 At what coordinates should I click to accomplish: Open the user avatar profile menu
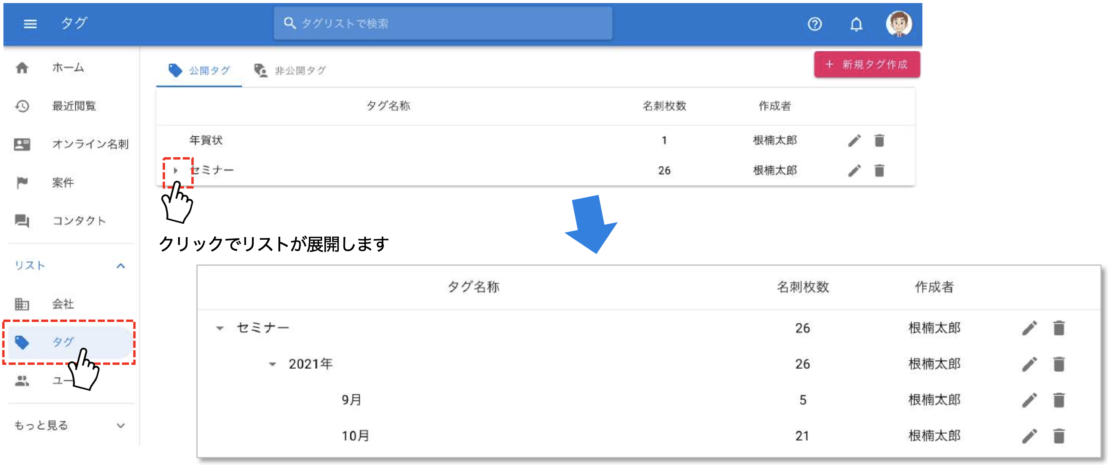899,24
